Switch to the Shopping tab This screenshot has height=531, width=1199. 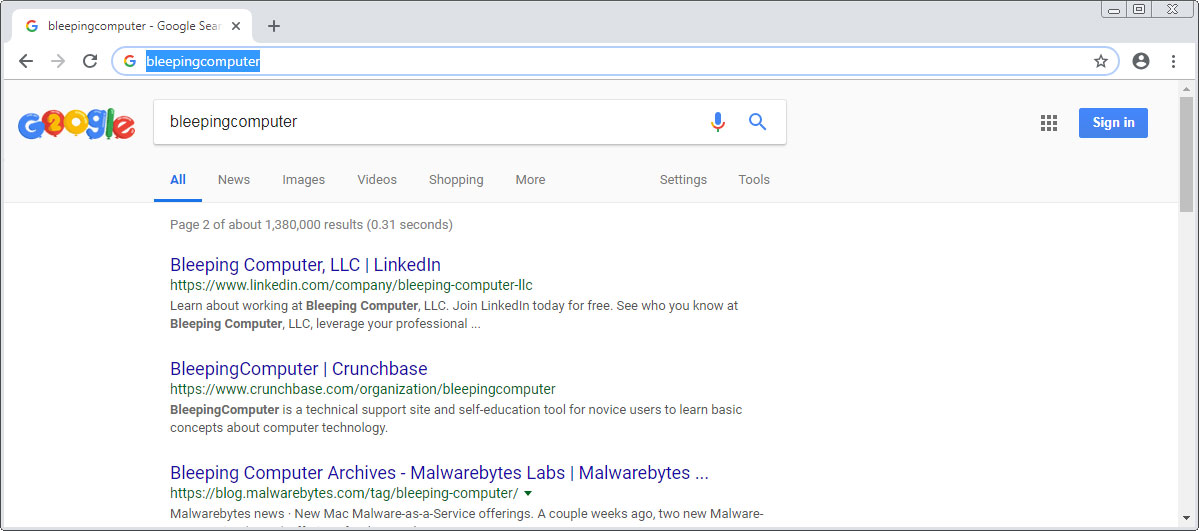pos(457,180)
